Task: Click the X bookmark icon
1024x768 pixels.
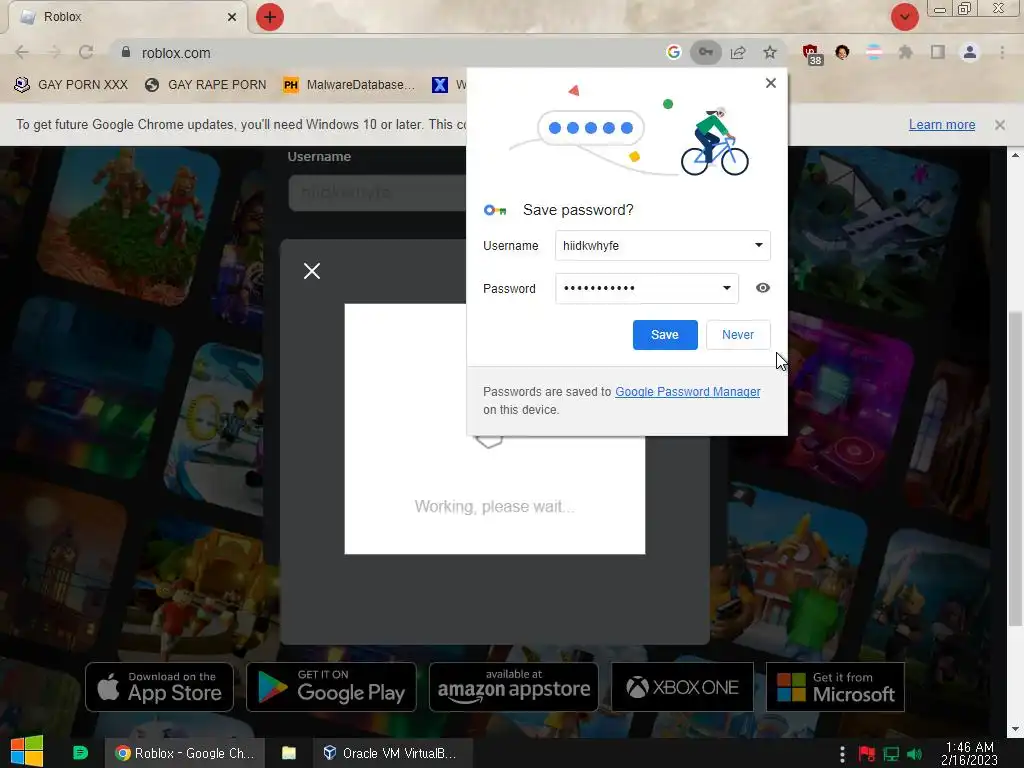Action: pos(440,85)
